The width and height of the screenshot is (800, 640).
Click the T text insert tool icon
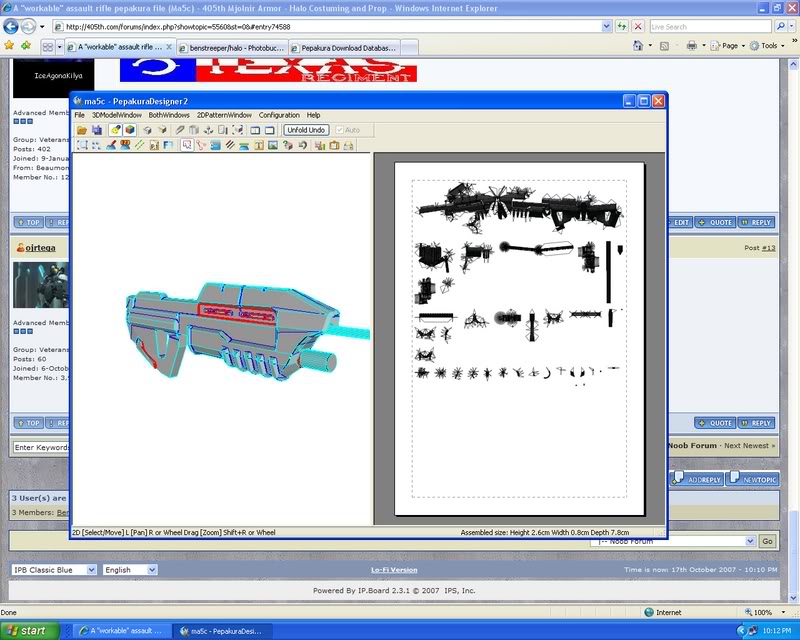(x=259, y=145)
